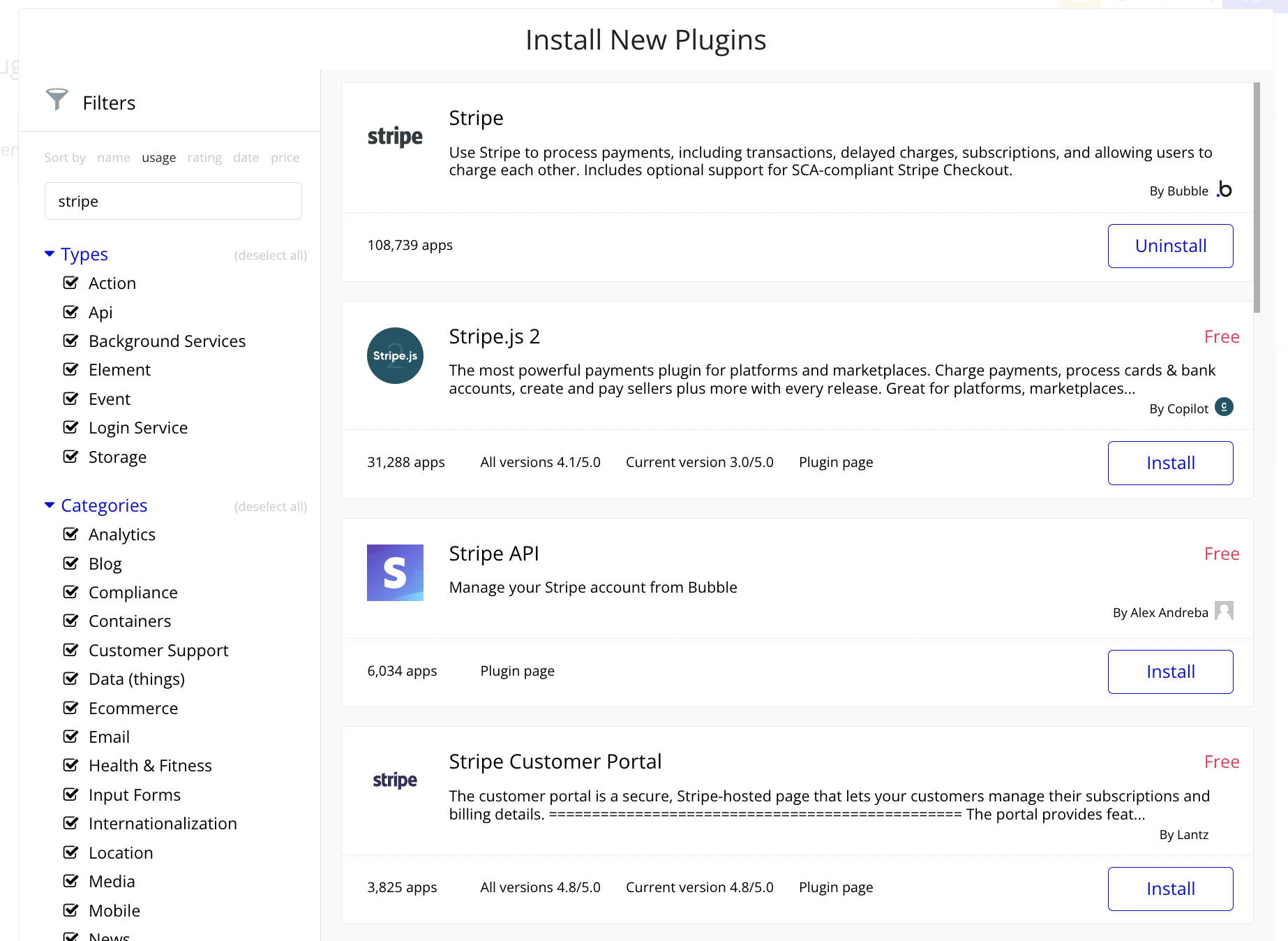Uncheck the Location category filter

pyautogui.click(x=70, y=852)
